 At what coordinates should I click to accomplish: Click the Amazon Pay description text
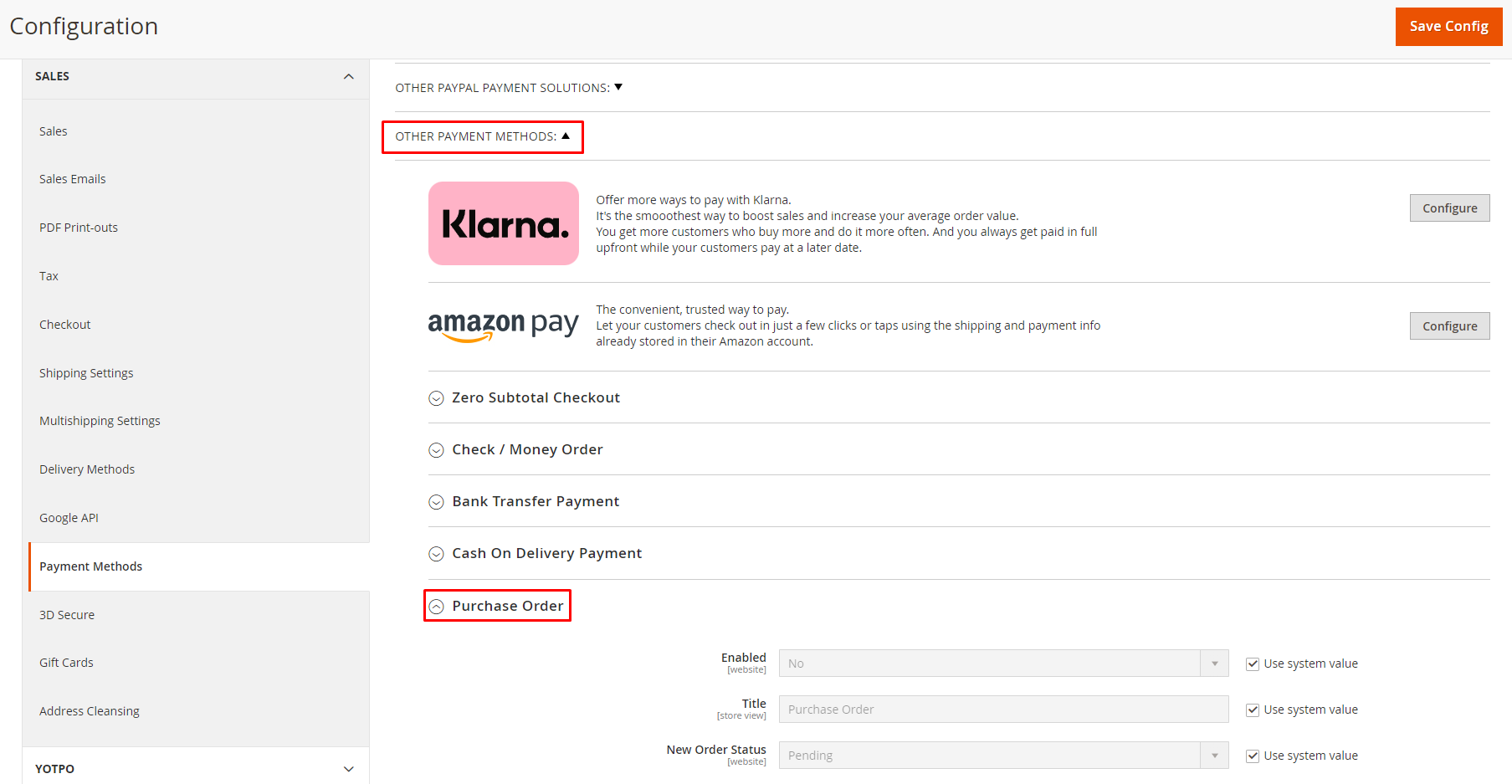(848, 325)
